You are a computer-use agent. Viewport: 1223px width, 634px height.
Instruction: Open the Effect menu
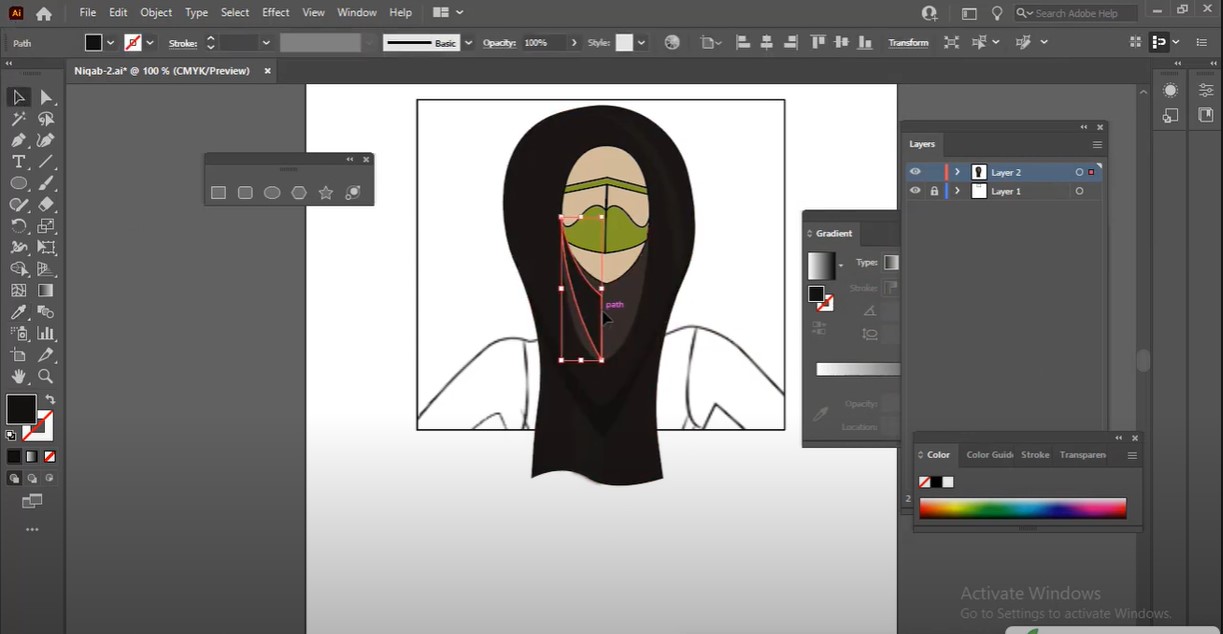click(275, 13)
